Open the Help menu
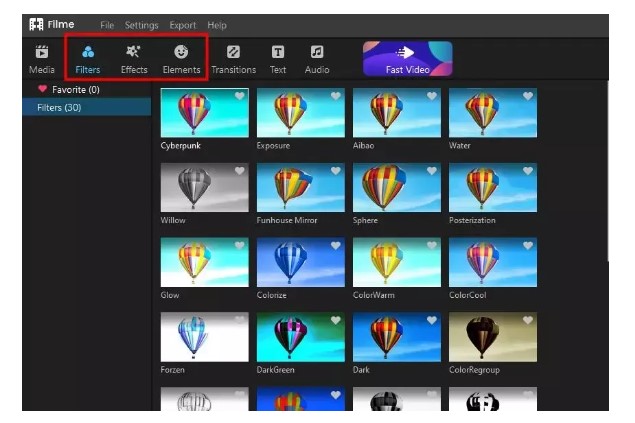Image resolution: width=635 pixels, height=423 pixels. (217, 25)
